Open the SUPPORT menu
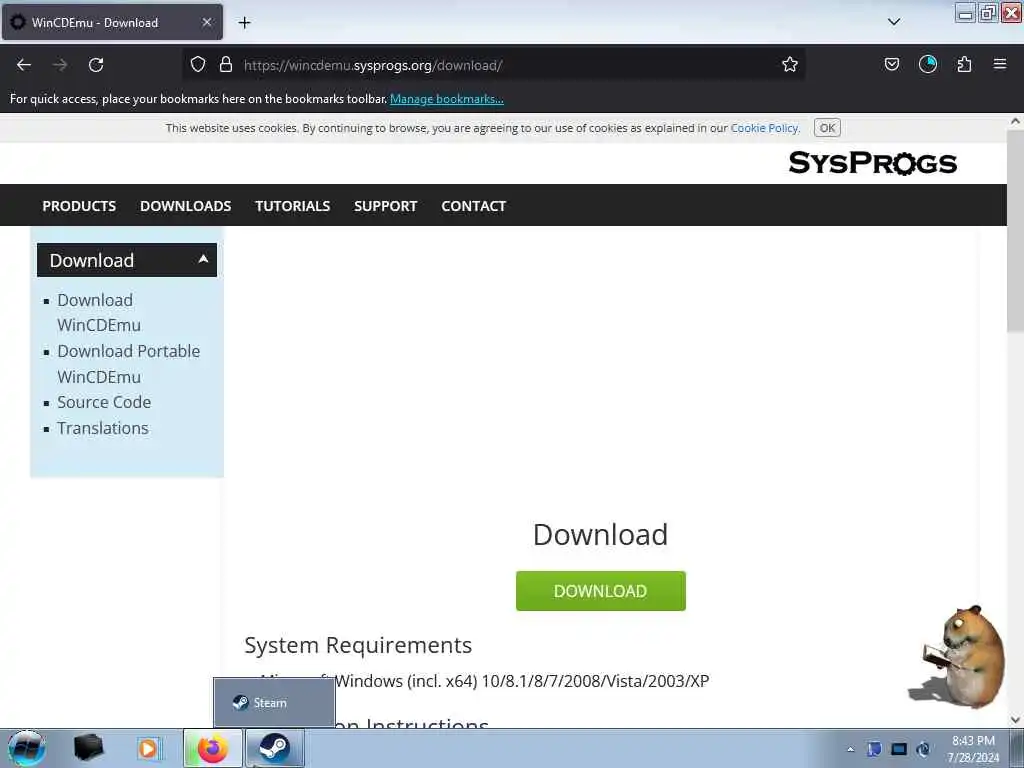 pos(385,206)
